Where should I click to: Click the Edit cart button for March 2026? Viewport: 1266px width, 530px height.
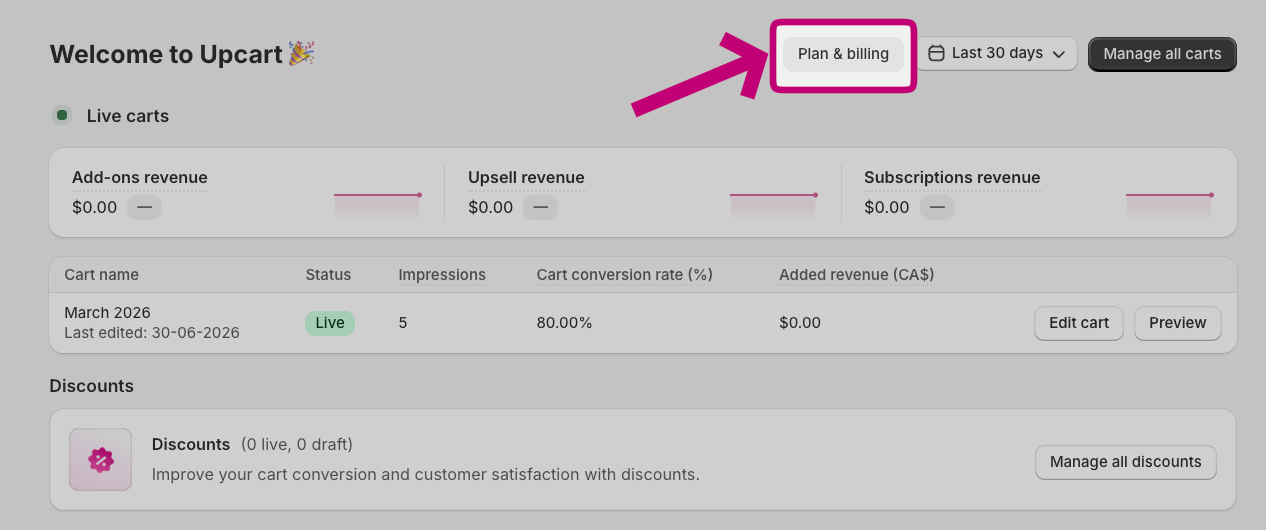point(1079,323)
